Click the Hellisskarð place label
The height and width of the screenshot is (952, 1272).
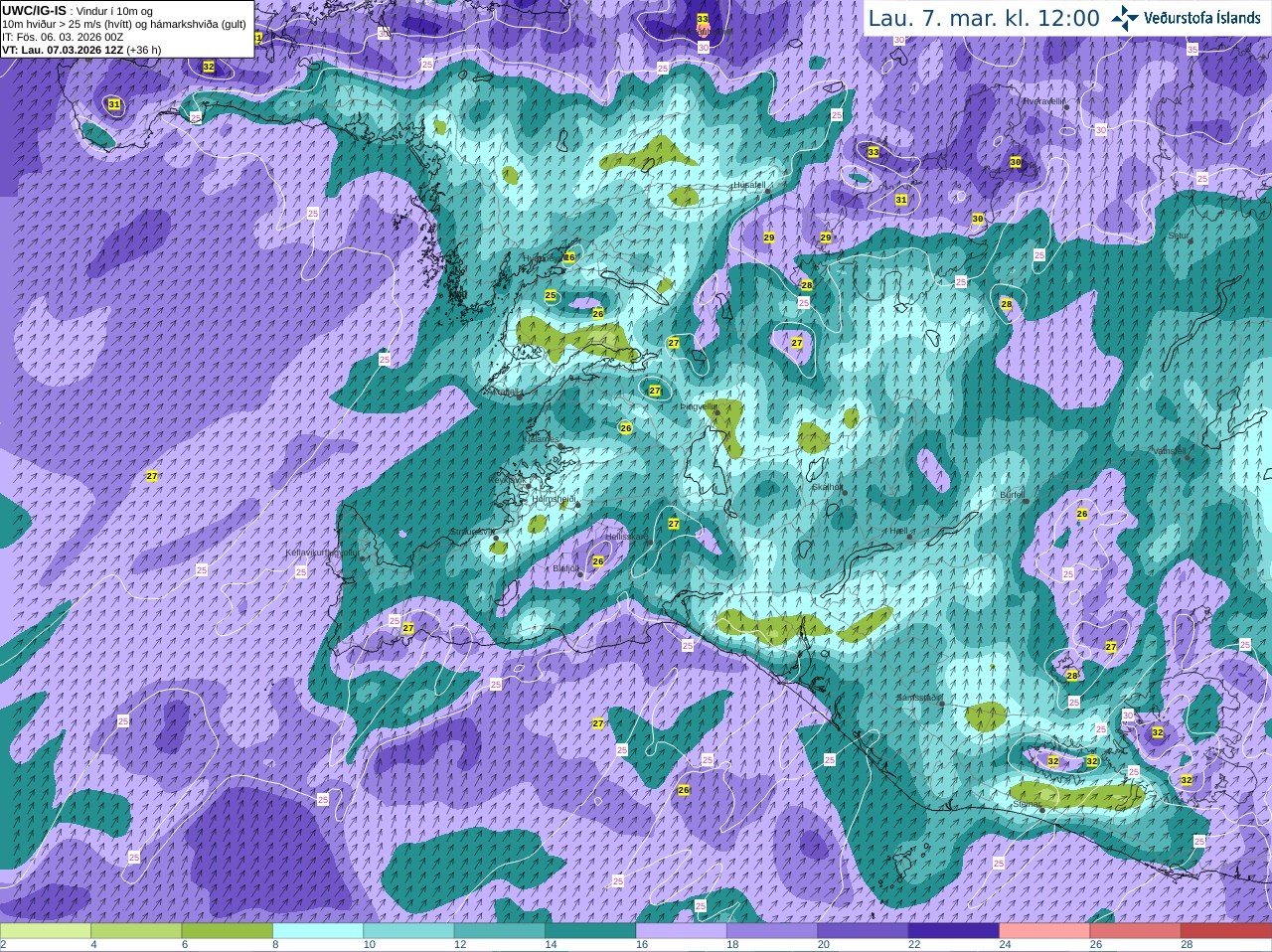pyautogui.click(x=626, y=537)
